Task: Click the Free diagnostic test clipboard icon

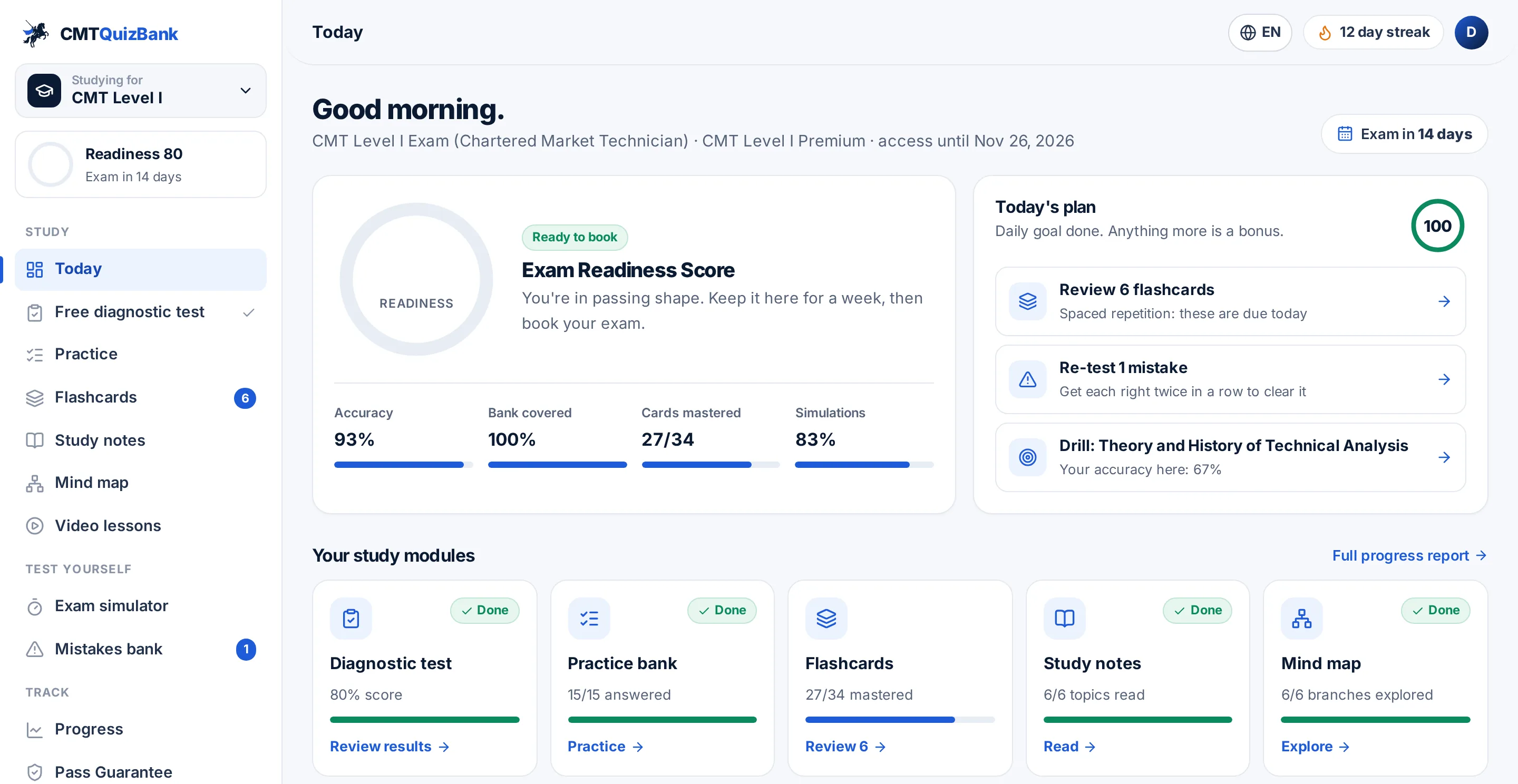Action: click(x=35, y=313)
